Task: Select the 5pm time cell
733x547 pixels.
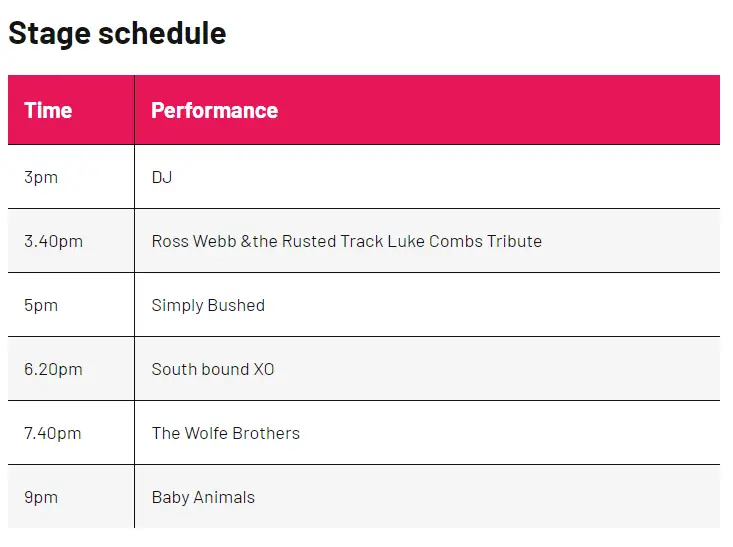Action: pos(71,305)
